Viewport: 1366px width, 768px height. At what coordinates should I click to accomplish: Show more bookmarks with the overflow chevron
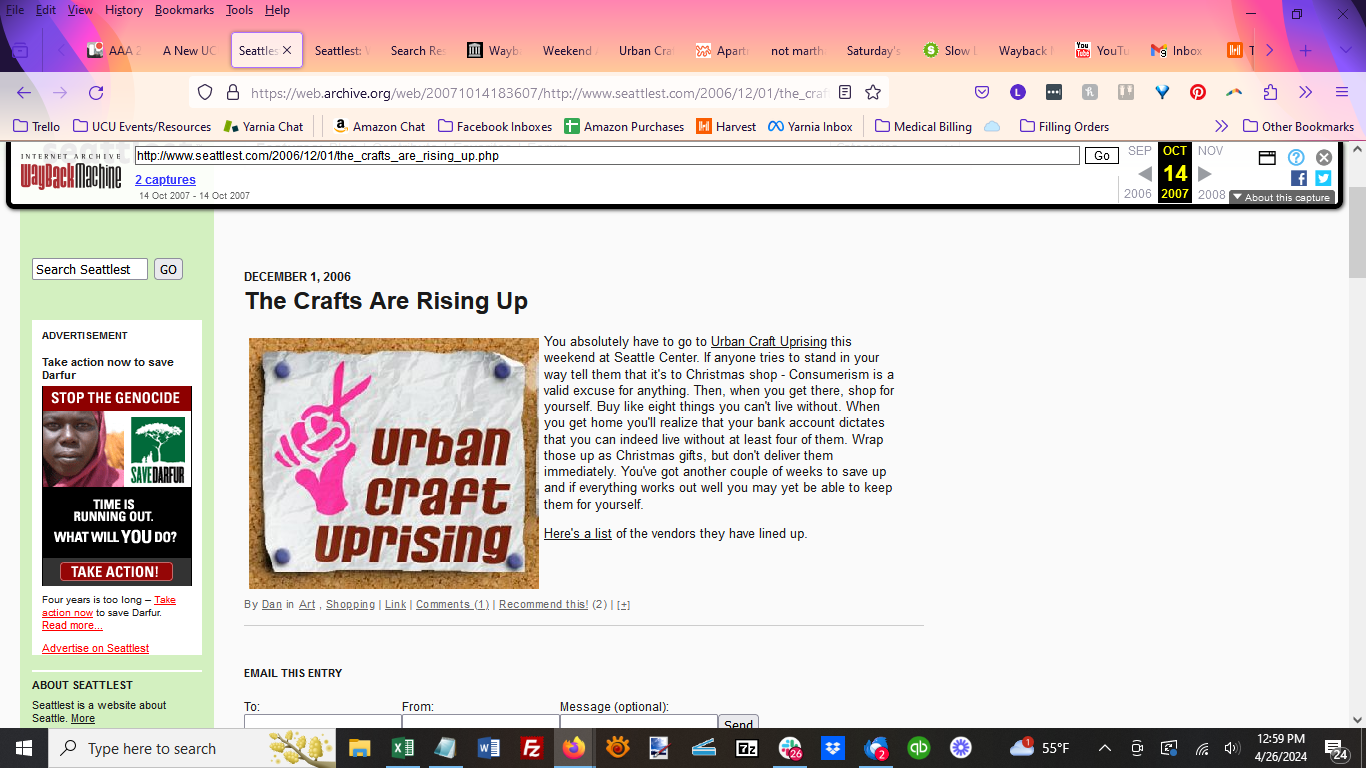1221,126
